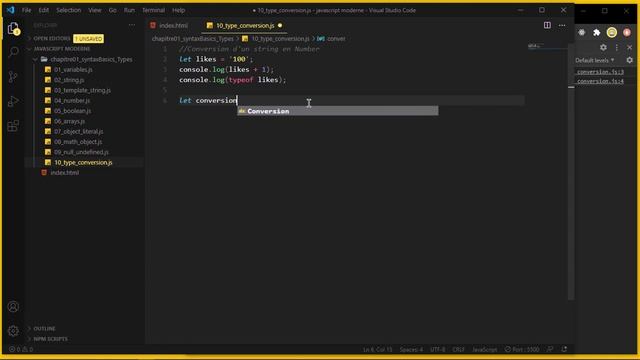The width and height of the screenshot is (640, 360).
Task: Change JavaScript language mode
Action: click(x=484, y=349)
